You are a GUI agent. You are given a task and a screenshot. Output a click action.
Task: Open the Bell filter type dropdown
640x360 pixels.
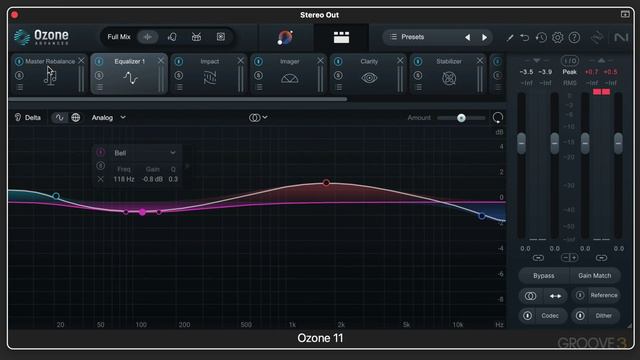(144, 153)
